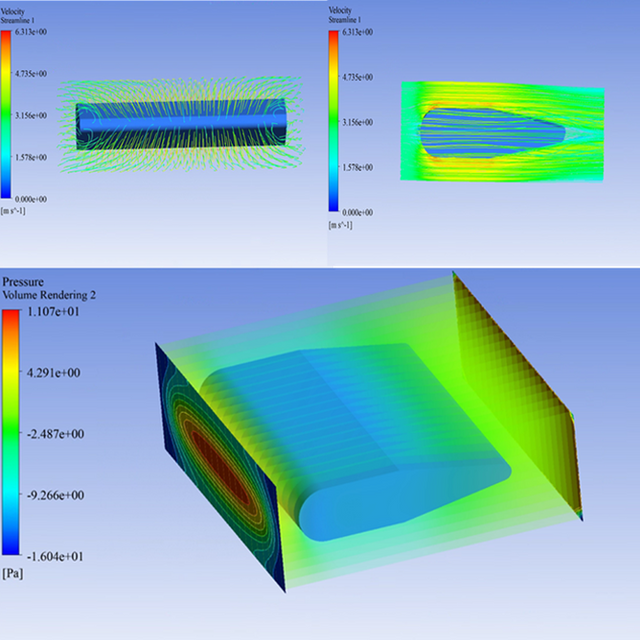Select the hull shape in the top-right streamline view
The height and width of the screenshot is (640, 640).
coord(490,131)
